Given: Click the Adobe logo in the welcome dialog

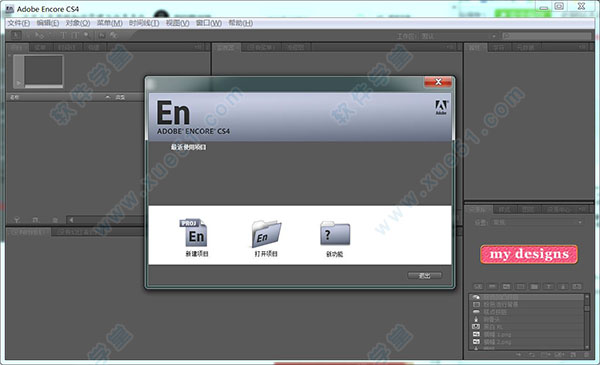Looking at the screenshot, I should click(441, 107).
